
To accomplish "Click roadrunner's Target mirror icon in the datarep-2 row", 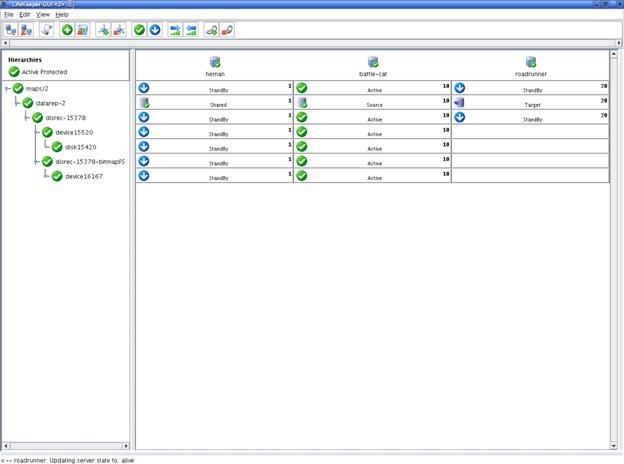I will point(459,103).
